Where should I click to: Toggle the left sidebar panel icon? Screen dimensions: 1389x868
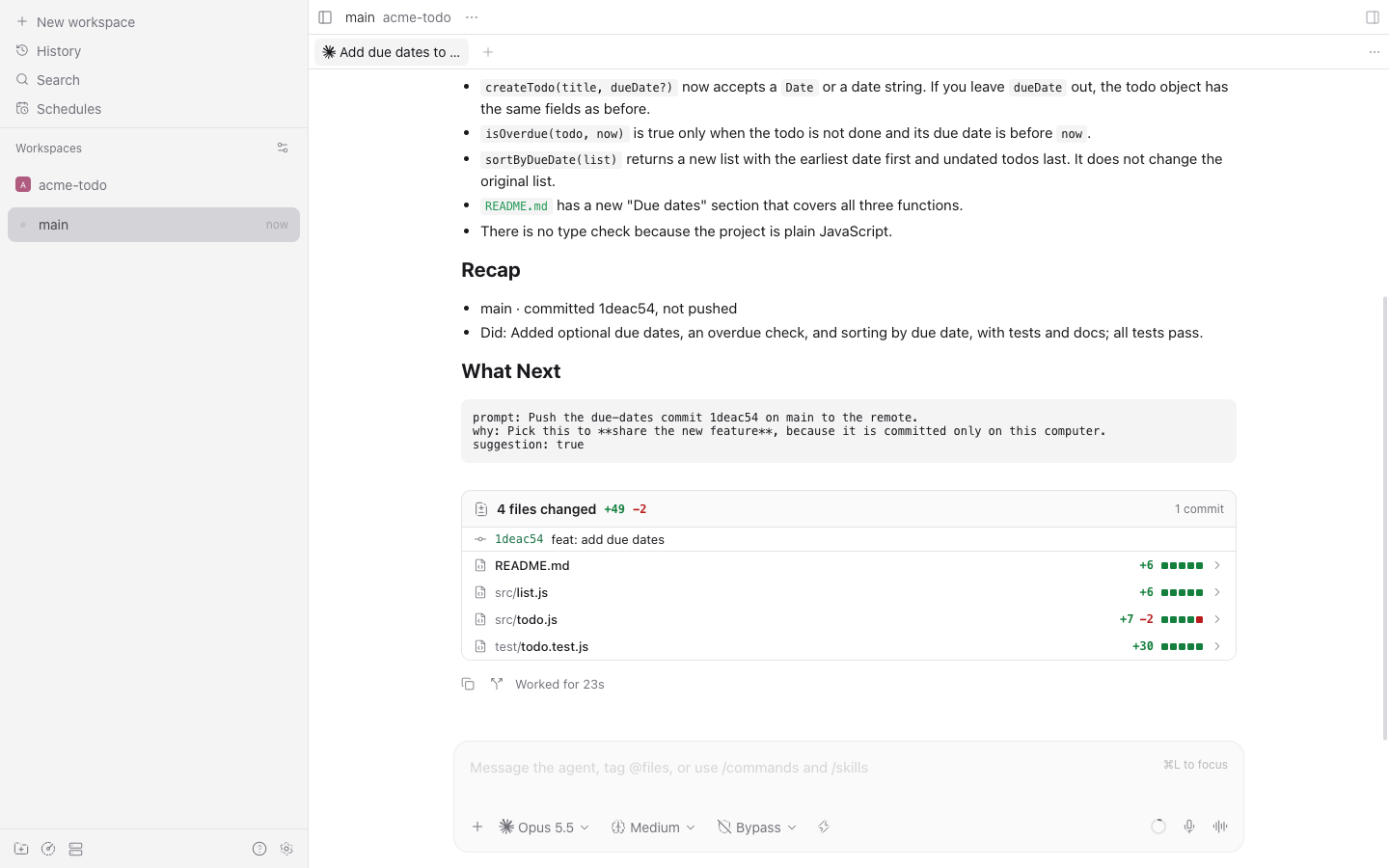[325, 17]
